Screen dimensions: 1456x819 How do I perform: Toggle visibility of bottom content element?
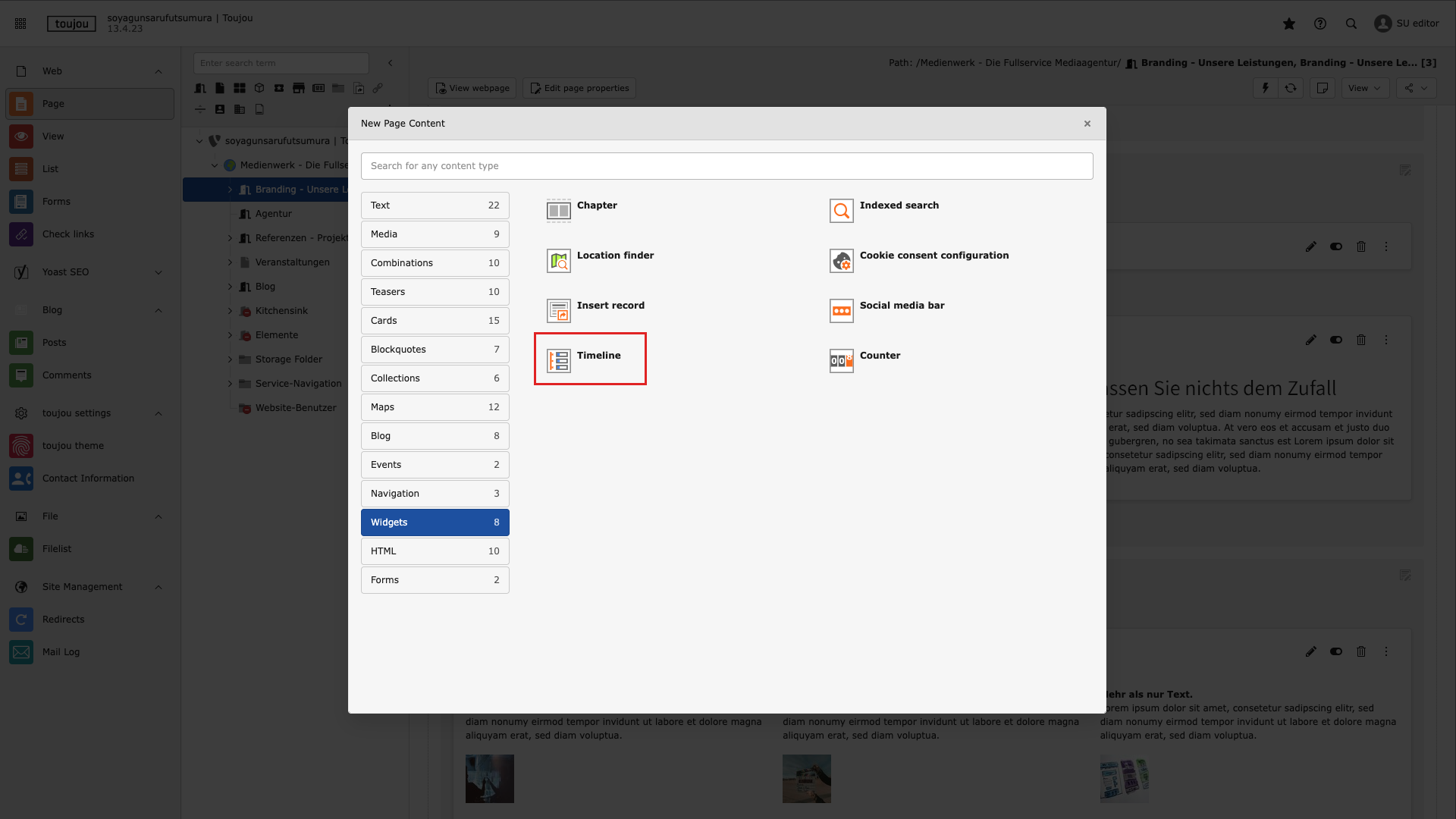tap(1336, 651)
